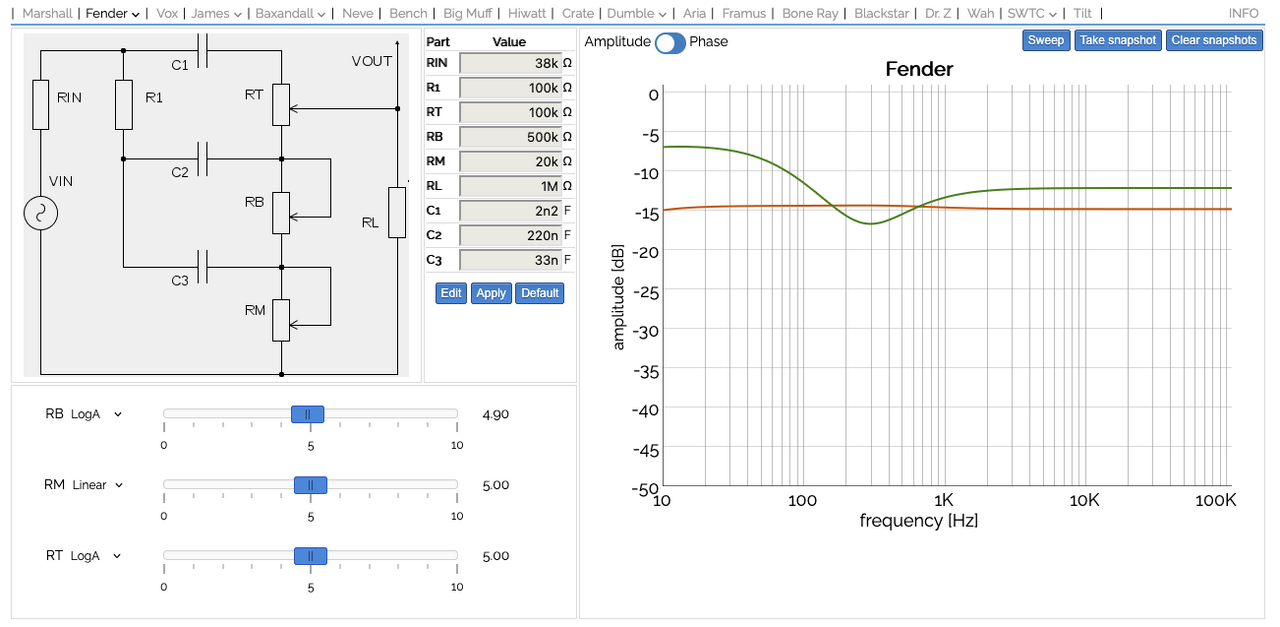This screenshot has width=1280, height=627.
Task: Select the Blackstar tone stack
Action: [882, 14]
